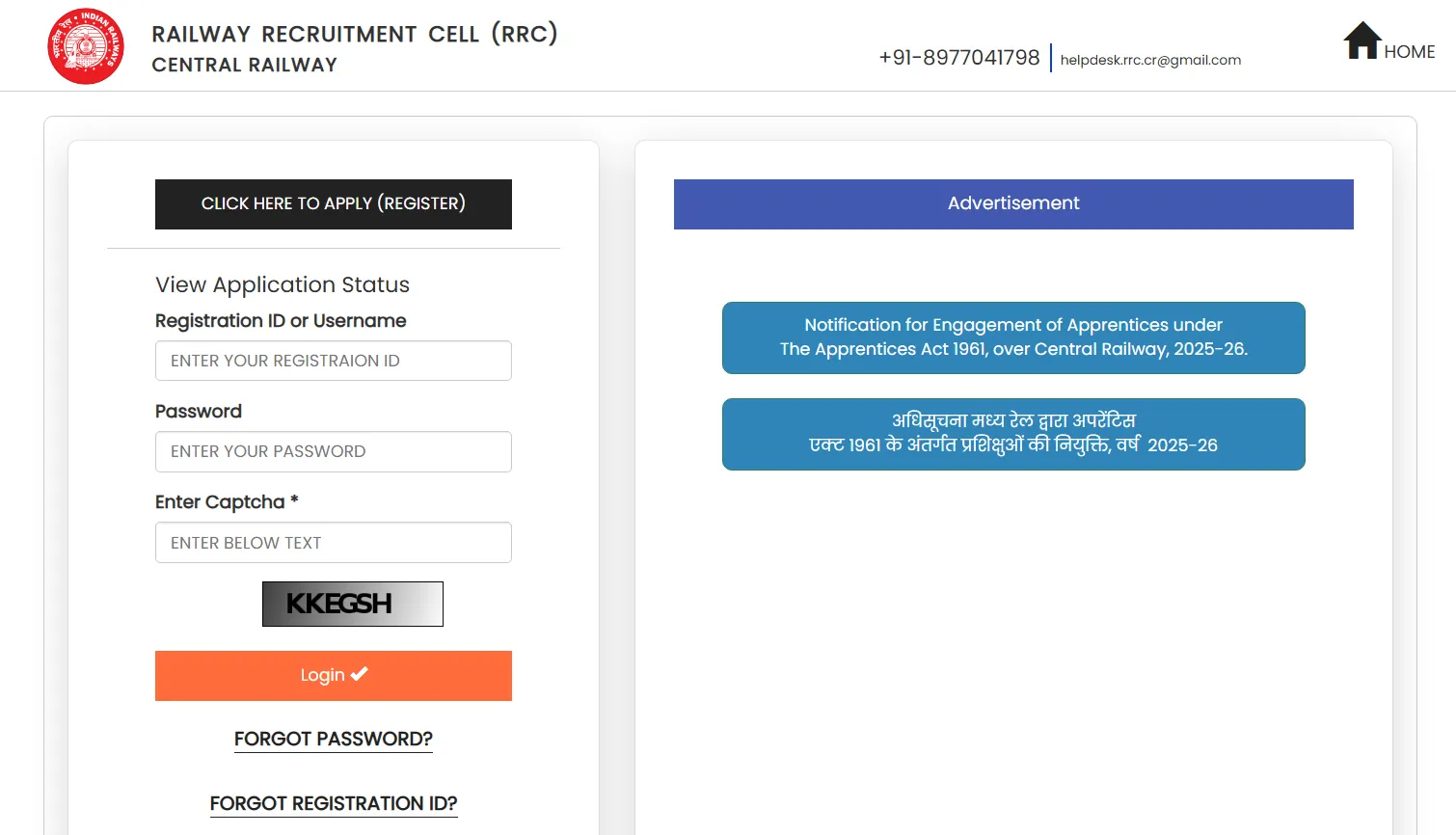Click the Enter Captcha * label
The height and width of the screenshot is (835, 1456).
(x=227, y=501)
